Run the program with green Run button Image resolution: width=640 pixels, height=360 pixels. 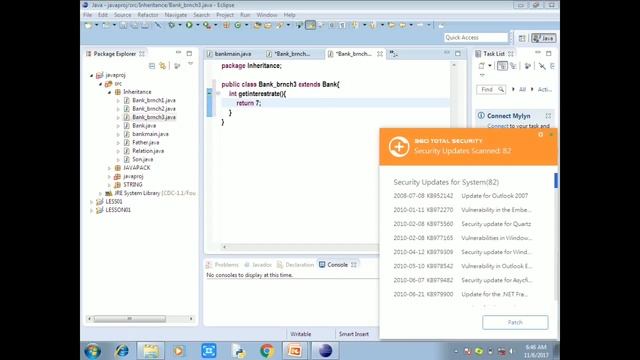click(x=189, y=25)
